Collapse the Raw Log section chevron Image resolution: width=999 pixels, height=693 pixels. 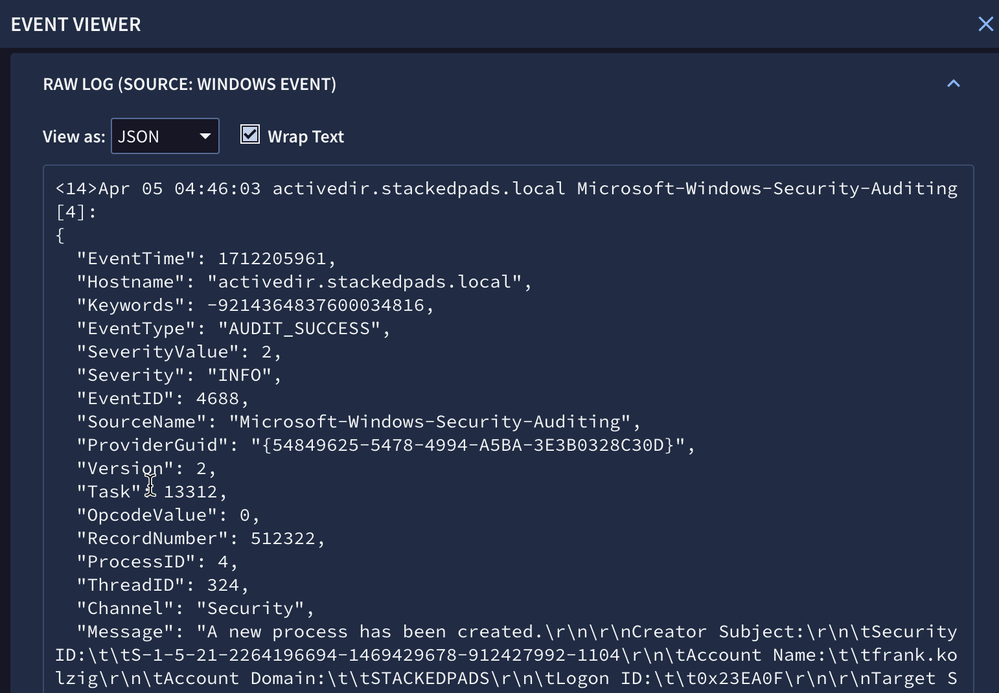[x=953, y=83]
